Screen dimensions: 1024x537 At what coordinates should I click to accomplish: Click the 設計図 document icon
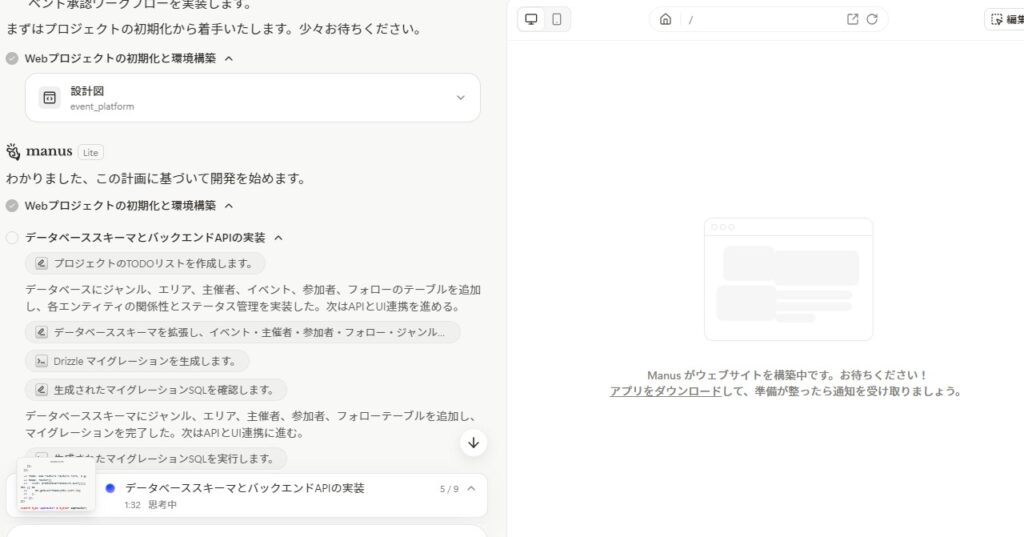(49, 98)
